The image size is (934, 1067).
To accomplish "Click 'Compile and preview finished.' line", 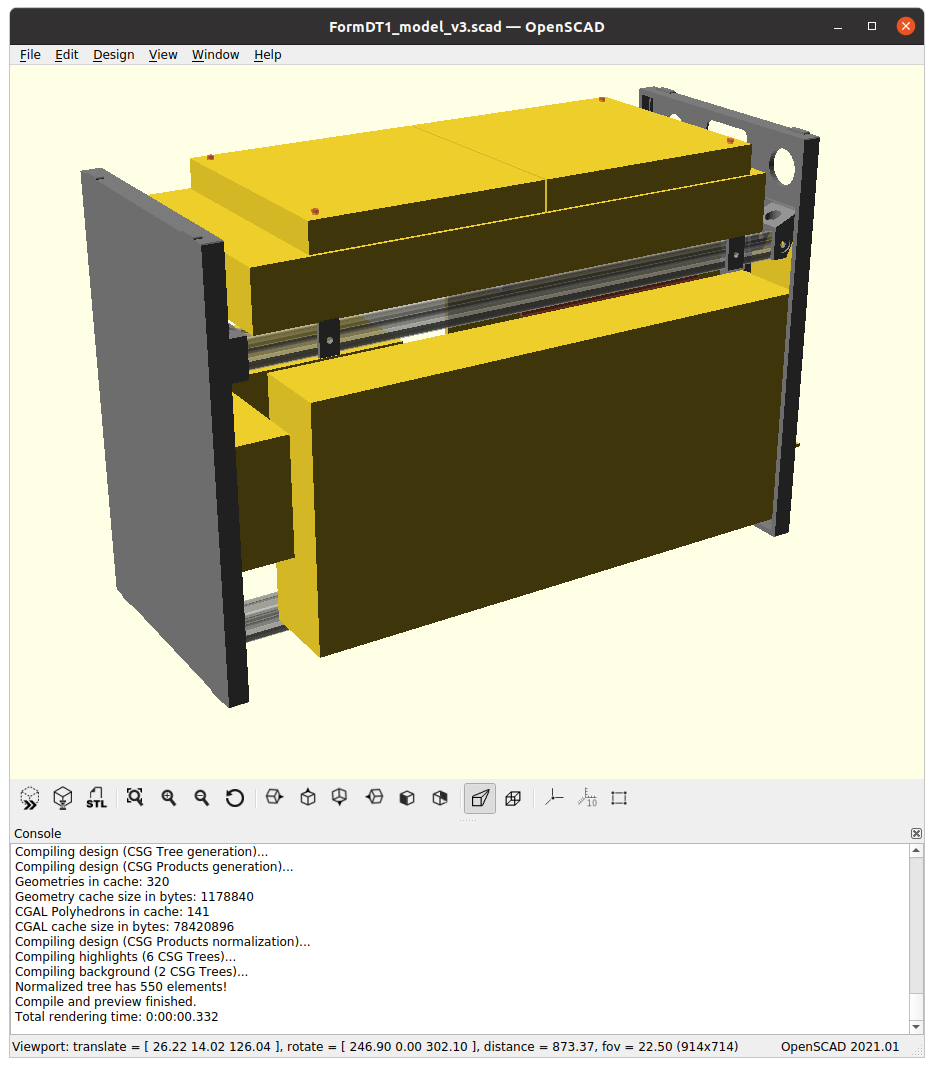I will (105, 1002).
